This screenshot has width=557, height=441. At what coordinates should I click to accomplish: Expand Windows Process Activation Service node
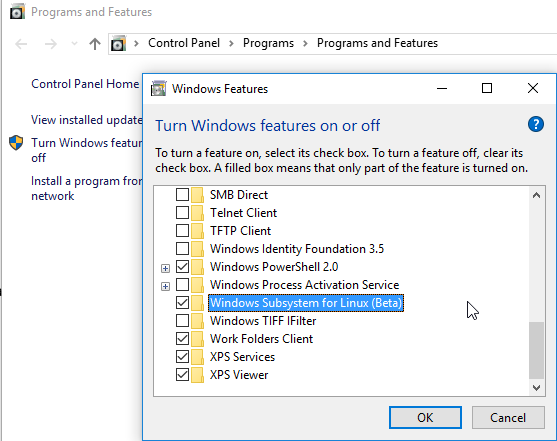click(x=165, y=286)
